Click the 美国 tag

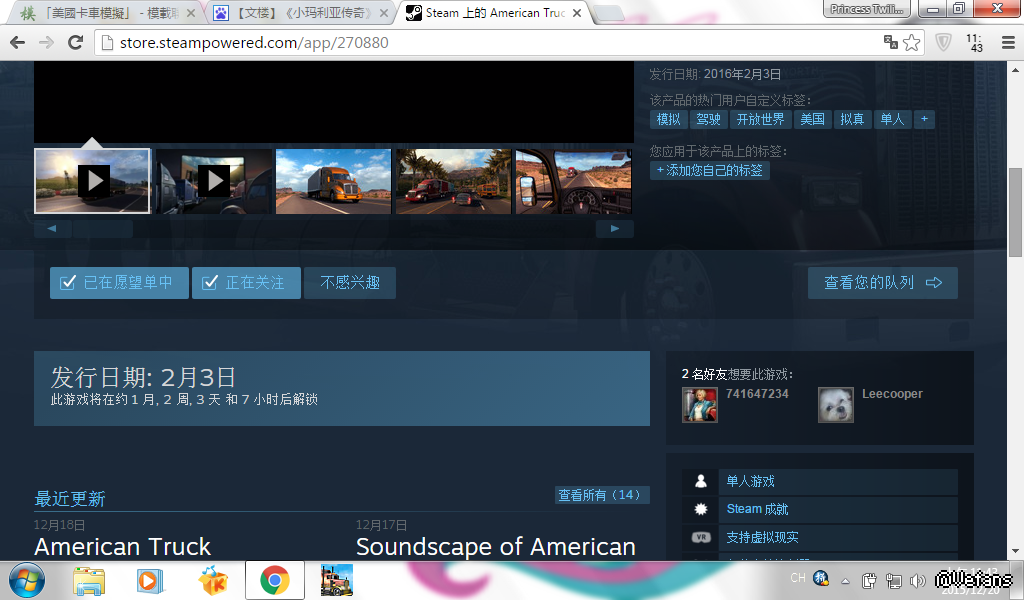(x=812, y=119)
